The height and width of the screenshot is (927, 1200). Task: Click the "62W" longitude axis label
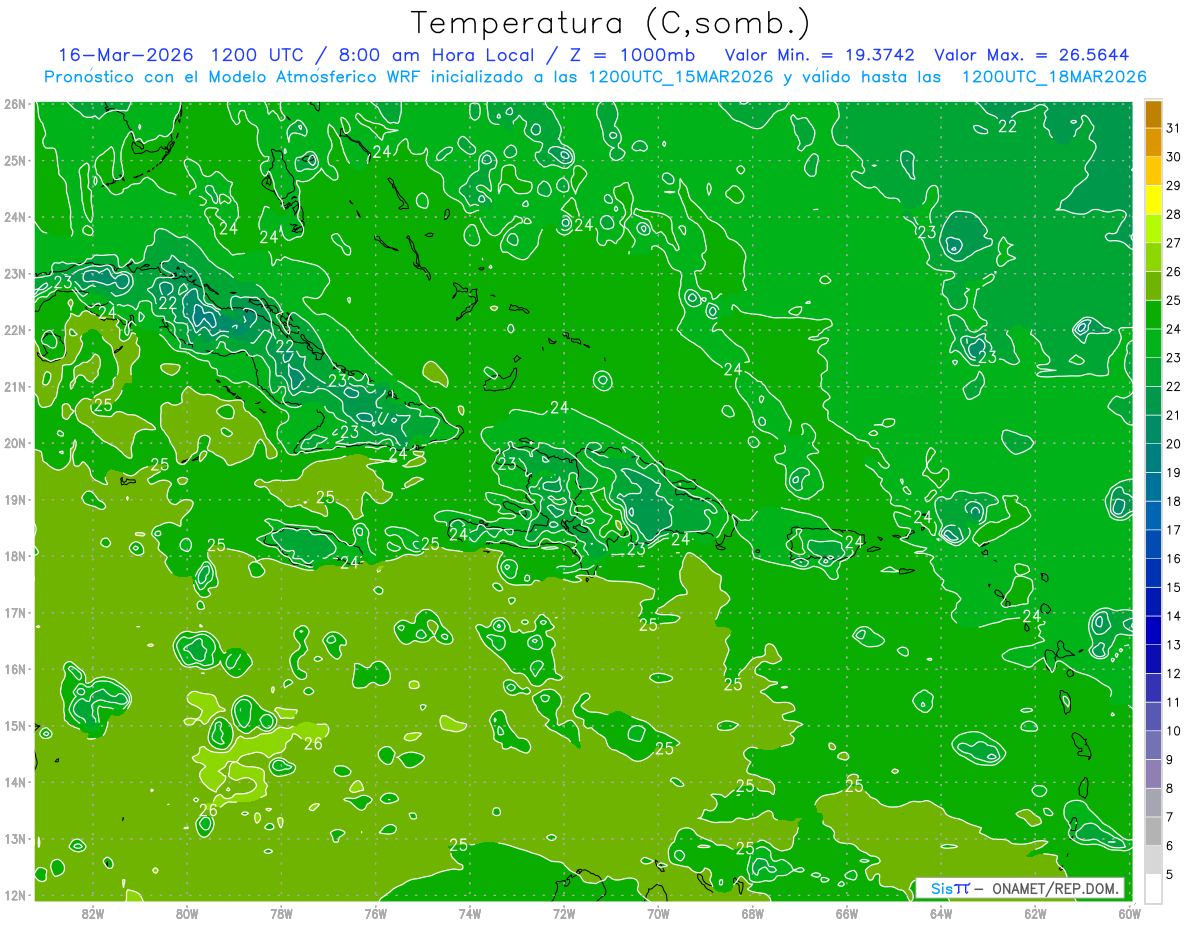1036,913
